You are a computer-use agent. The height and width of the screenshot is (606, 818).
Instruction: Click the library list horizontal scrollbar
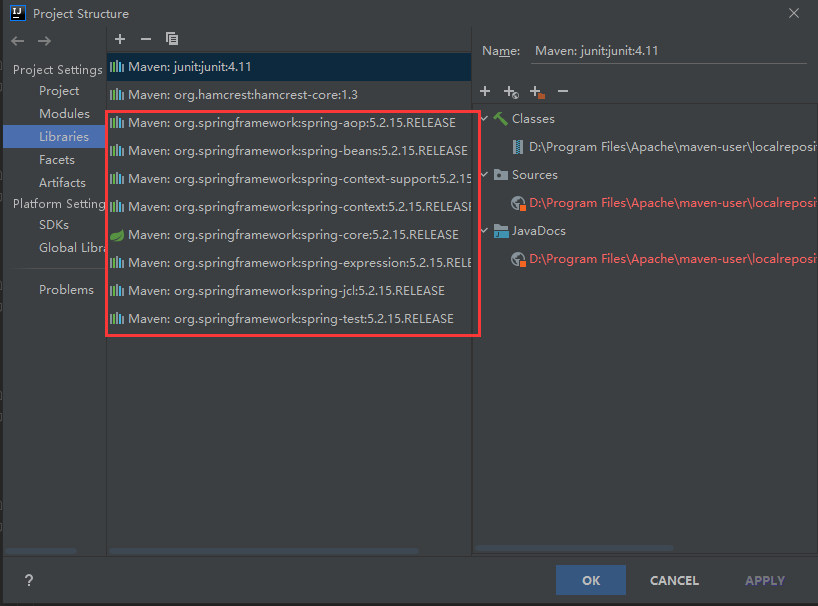pos(263,551)
